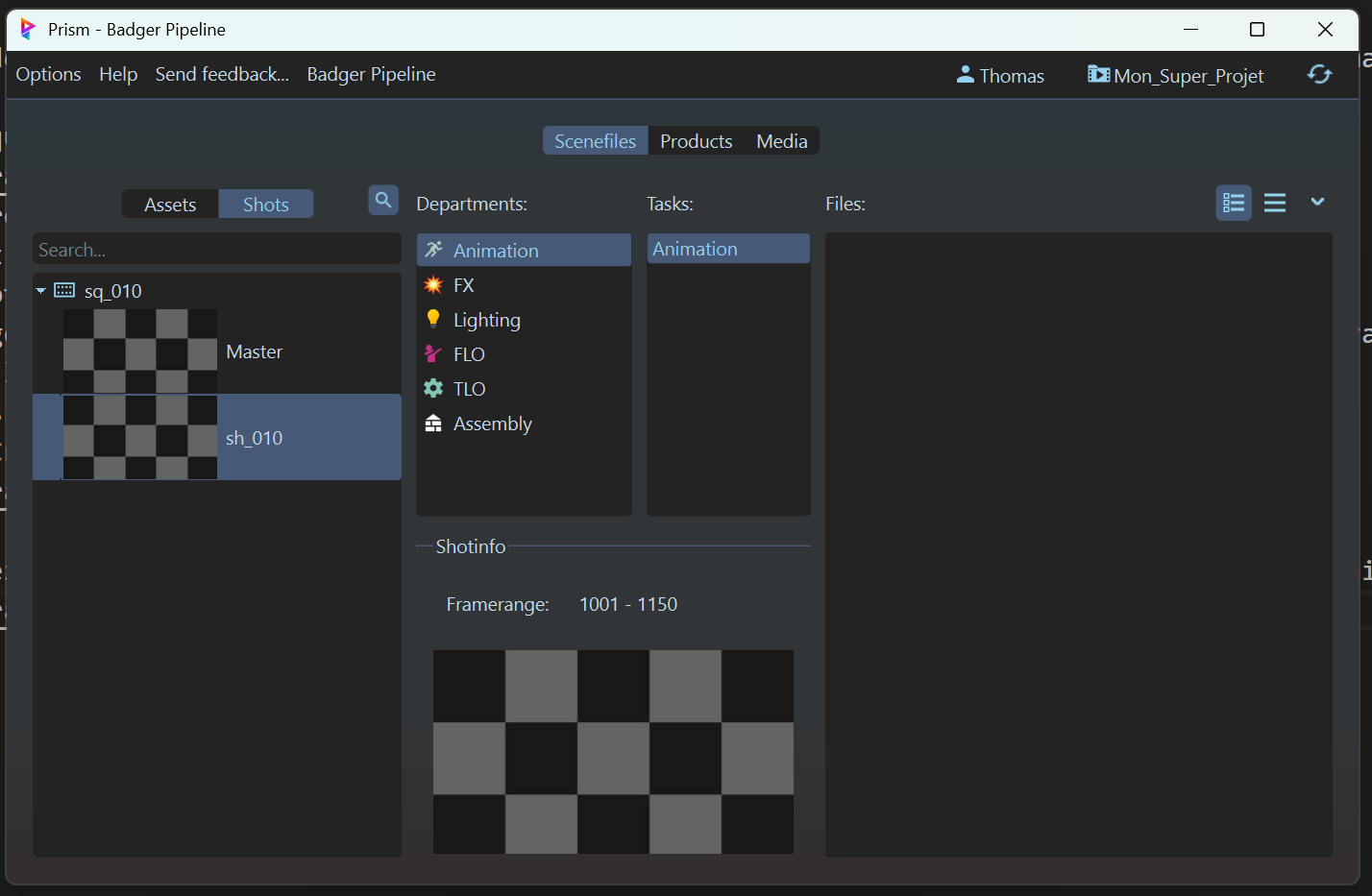This screenshot has width=1372, height=896.
Task: Switch to compact list view layout
Action: 1274,203
